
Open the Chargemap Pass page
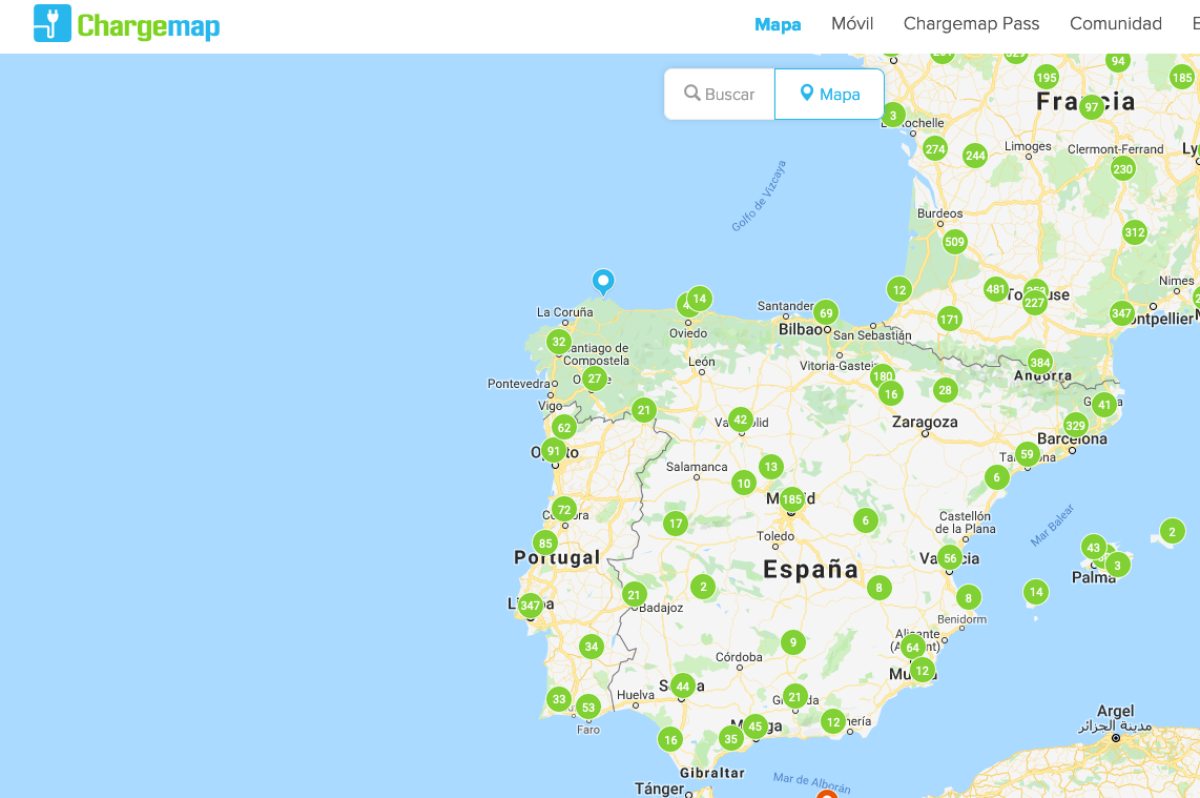point(971,24)
